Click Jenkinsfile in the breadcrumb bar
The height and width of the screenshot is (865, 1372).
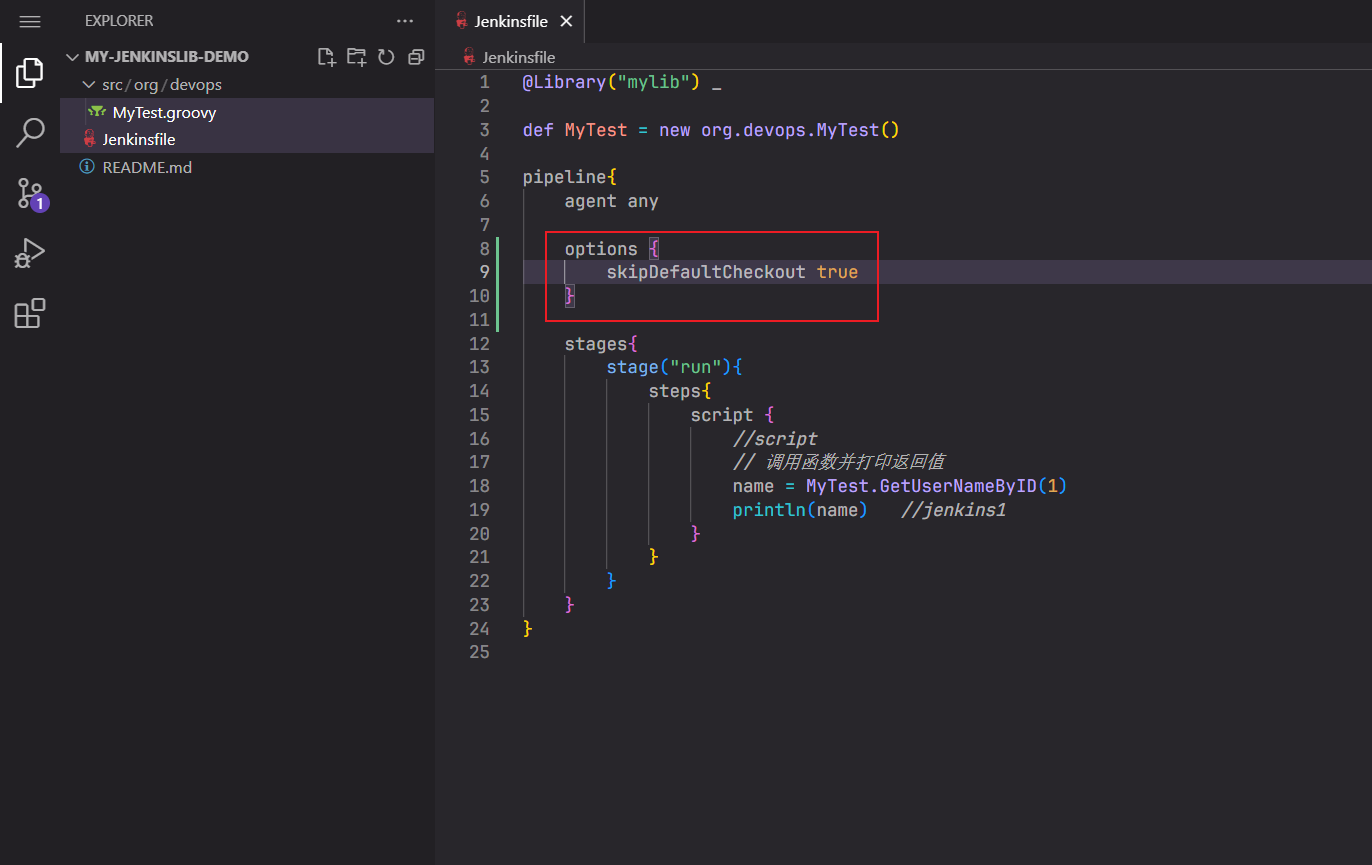519,57
